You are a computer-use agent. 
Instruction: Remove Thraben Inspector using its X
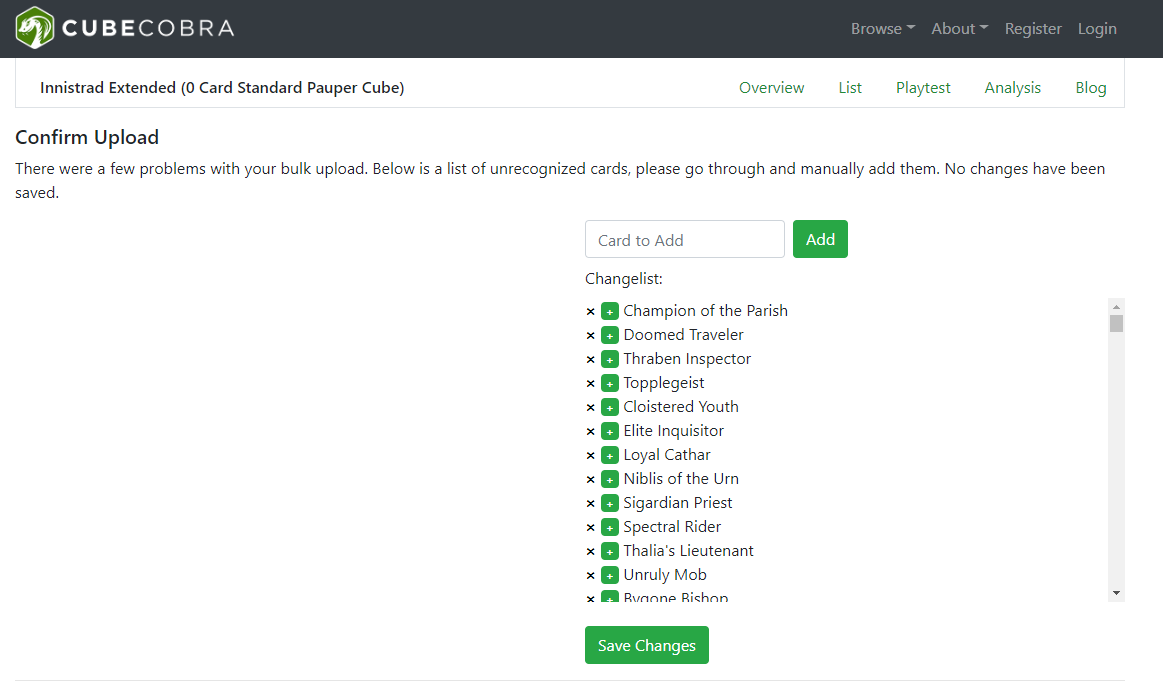pyautogui.click(x=590, y=359)
